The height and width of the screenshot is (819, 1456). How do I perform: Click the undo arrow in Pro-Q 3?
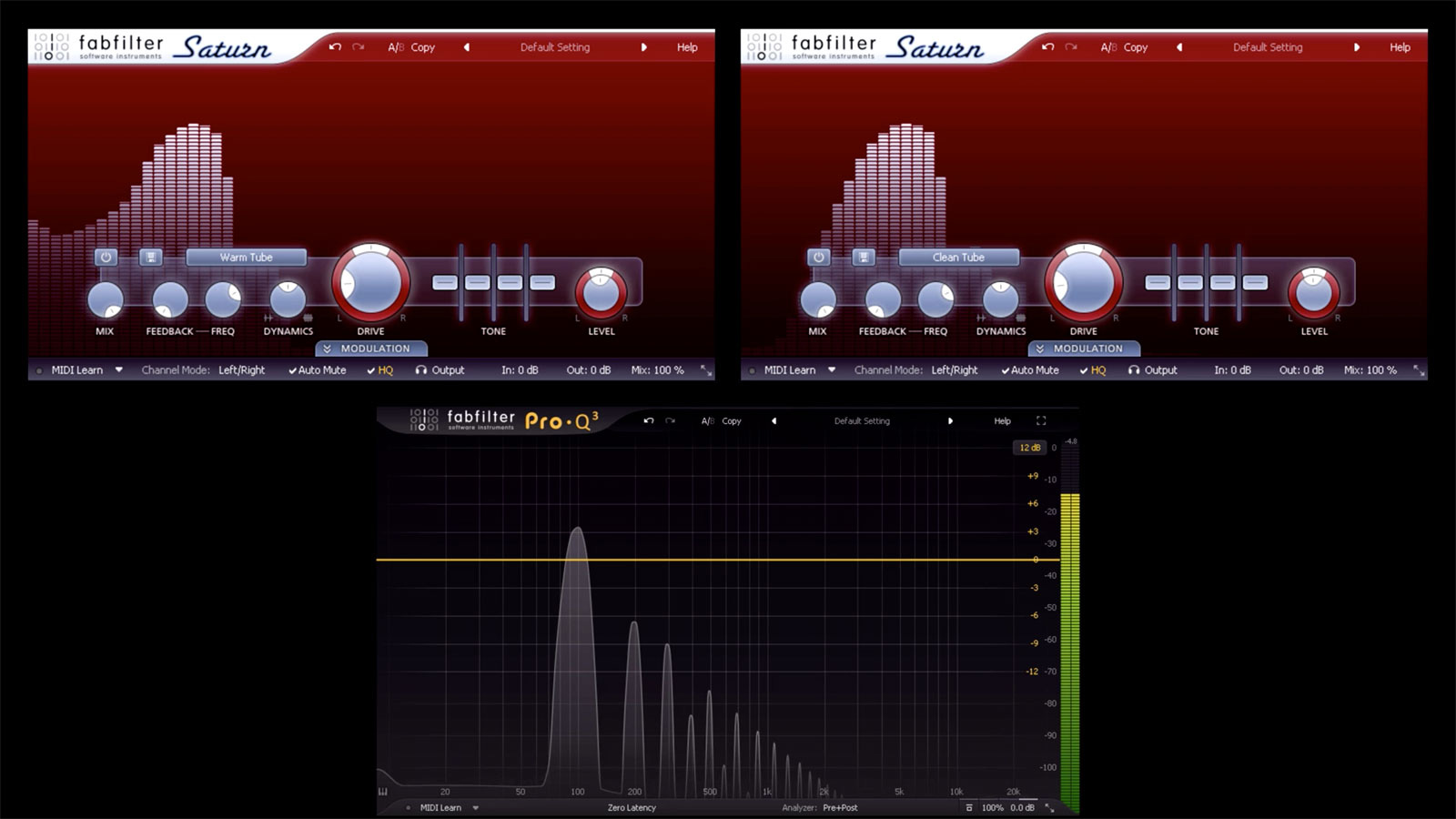(x=648, y=421)
